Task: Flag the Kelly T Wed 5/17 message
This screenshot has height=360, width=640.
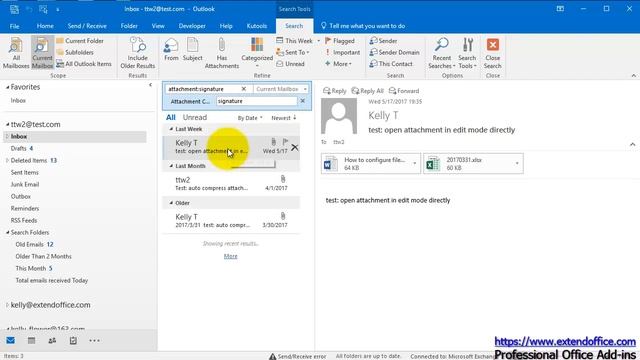Action: click(x=285, y=142)
